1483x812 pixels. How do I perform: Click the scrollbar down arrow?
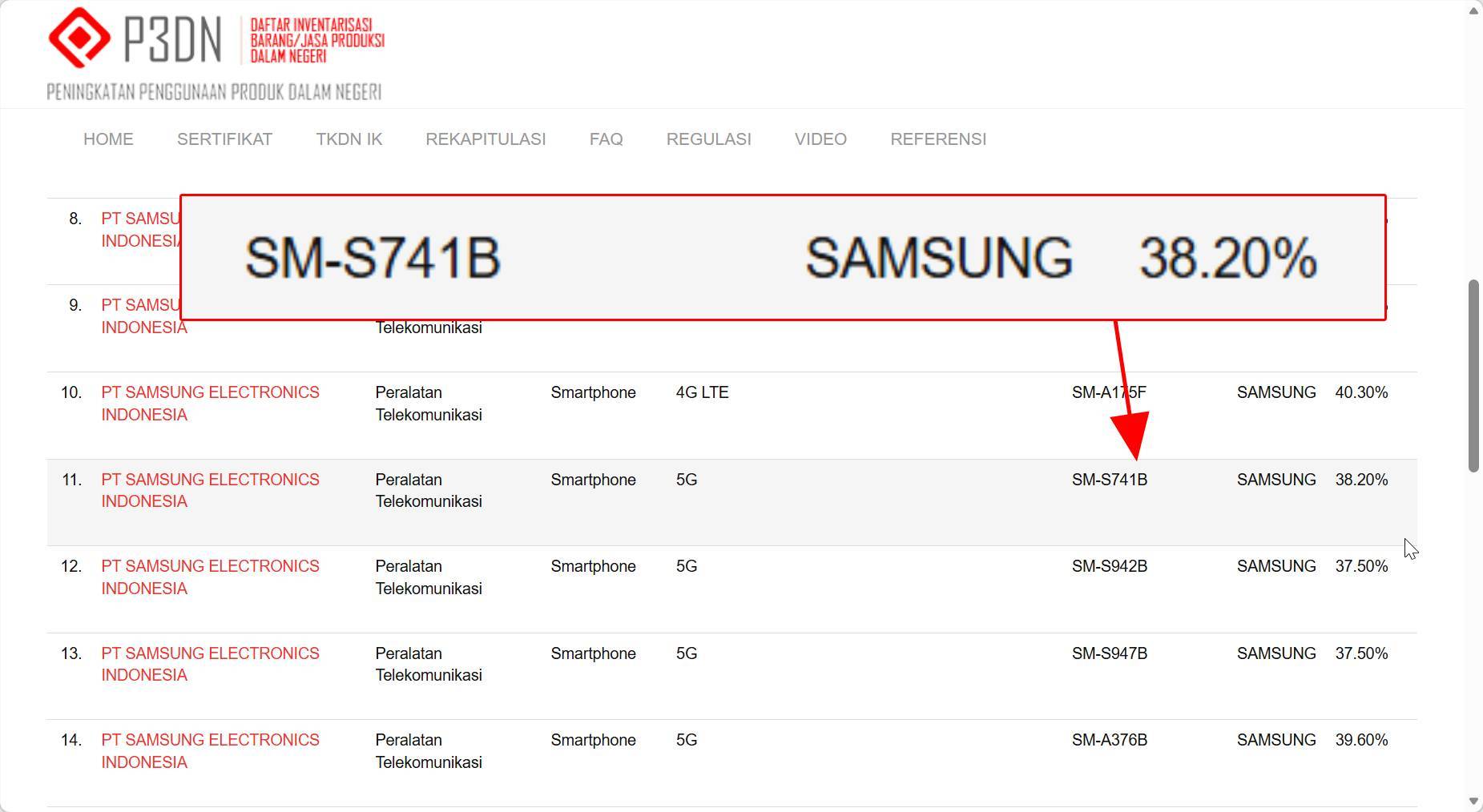coord(1474,802)
